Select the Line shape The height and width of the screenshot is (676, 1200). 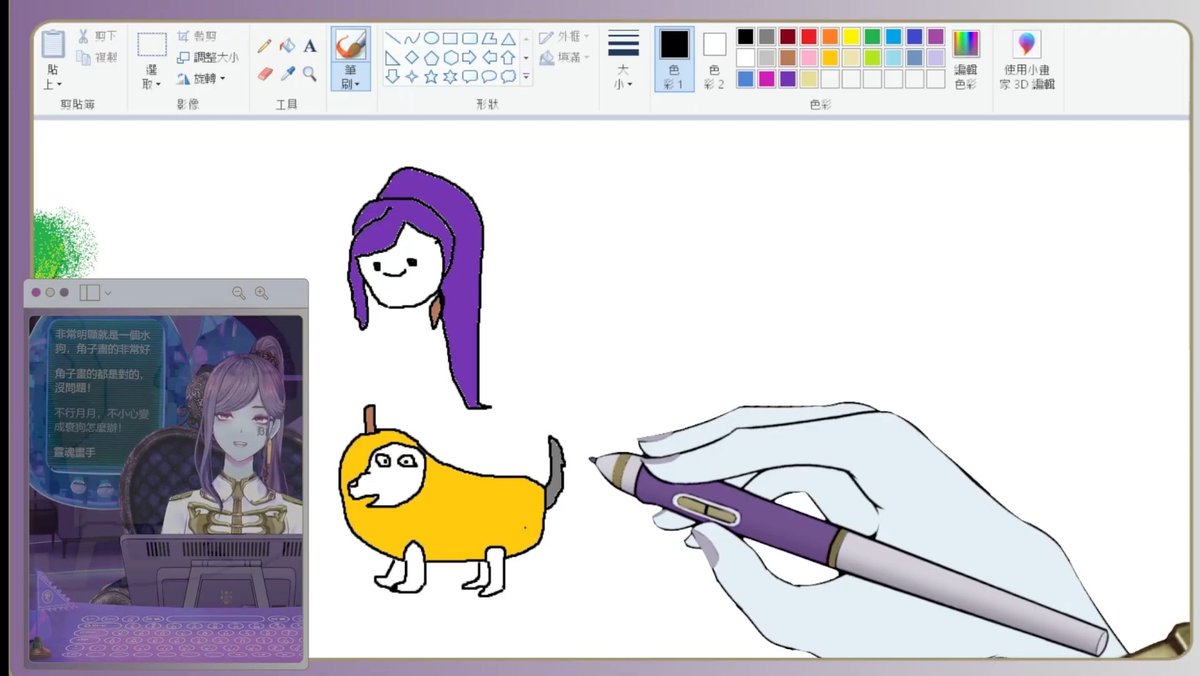[393, 38]
